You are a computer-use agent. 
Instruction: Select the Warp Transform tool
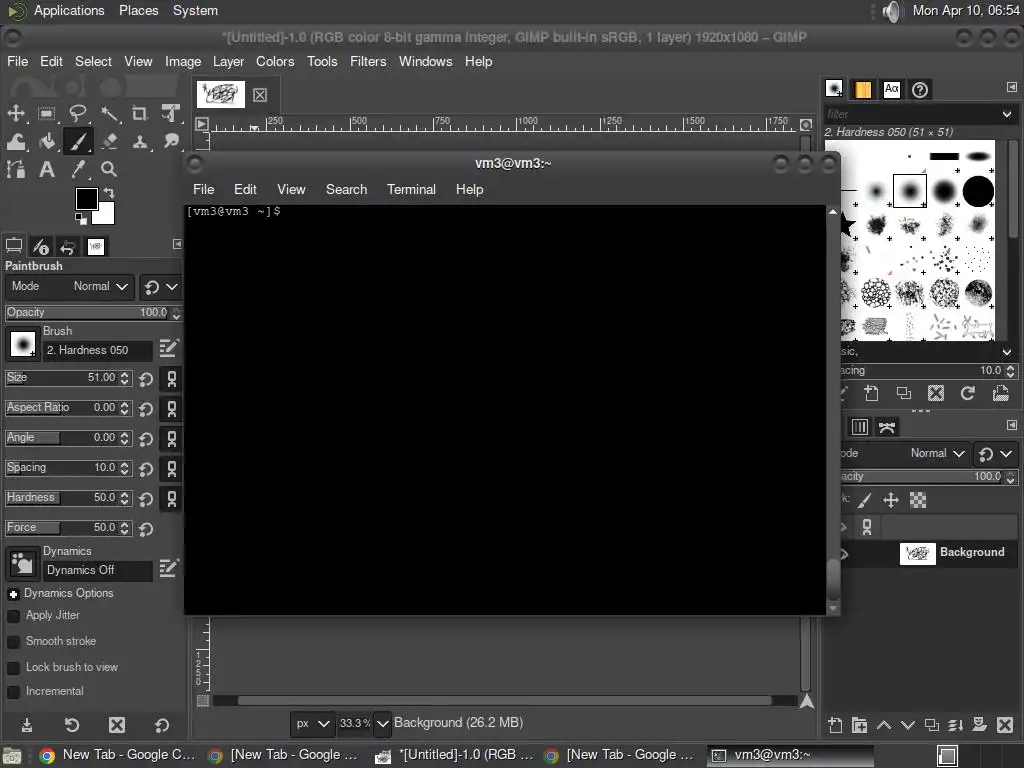pos(16,141)
